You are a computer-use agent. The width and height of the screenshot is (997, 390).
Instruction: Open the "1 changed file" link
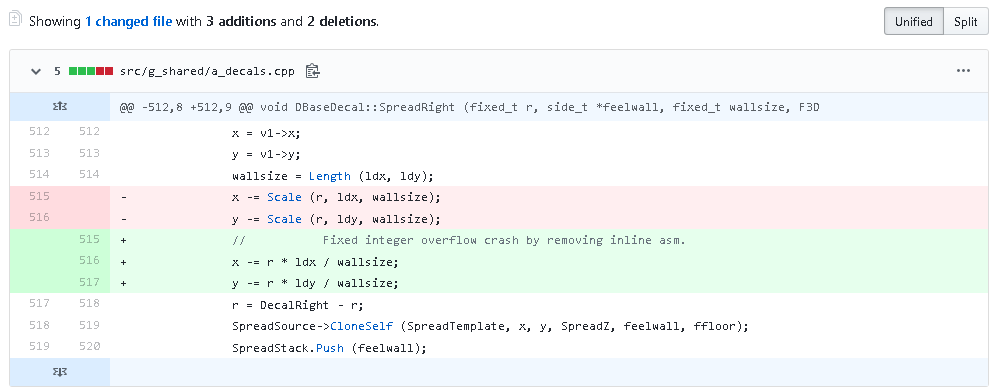(x=128, y=21)
